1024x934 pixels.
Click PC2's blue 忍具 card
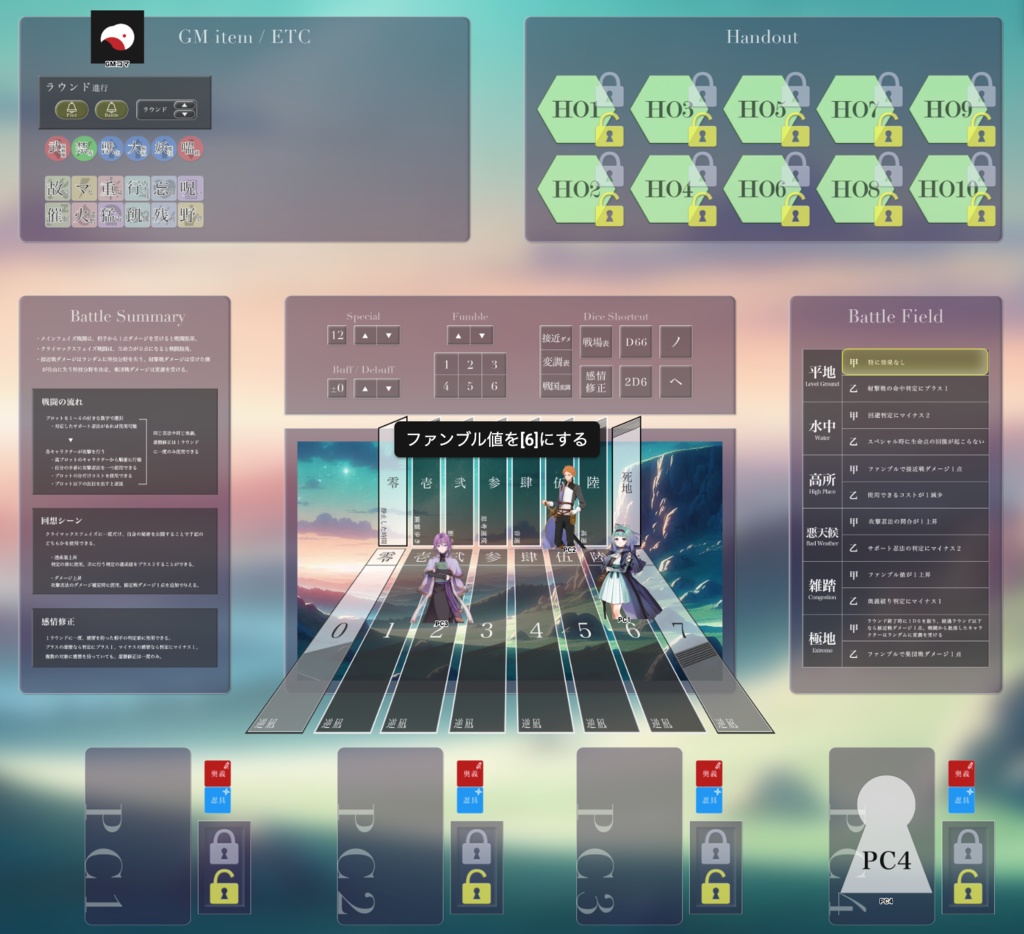[x=470, y=800]
